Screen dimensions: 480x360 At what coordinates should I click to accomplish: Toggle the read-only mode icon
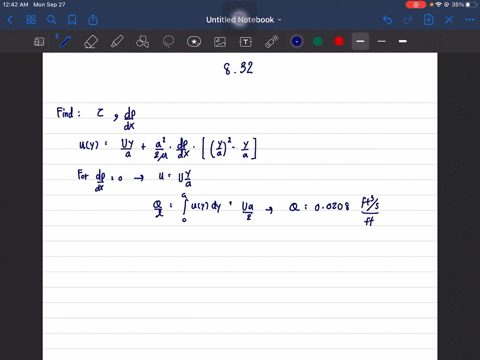point(39,42)
